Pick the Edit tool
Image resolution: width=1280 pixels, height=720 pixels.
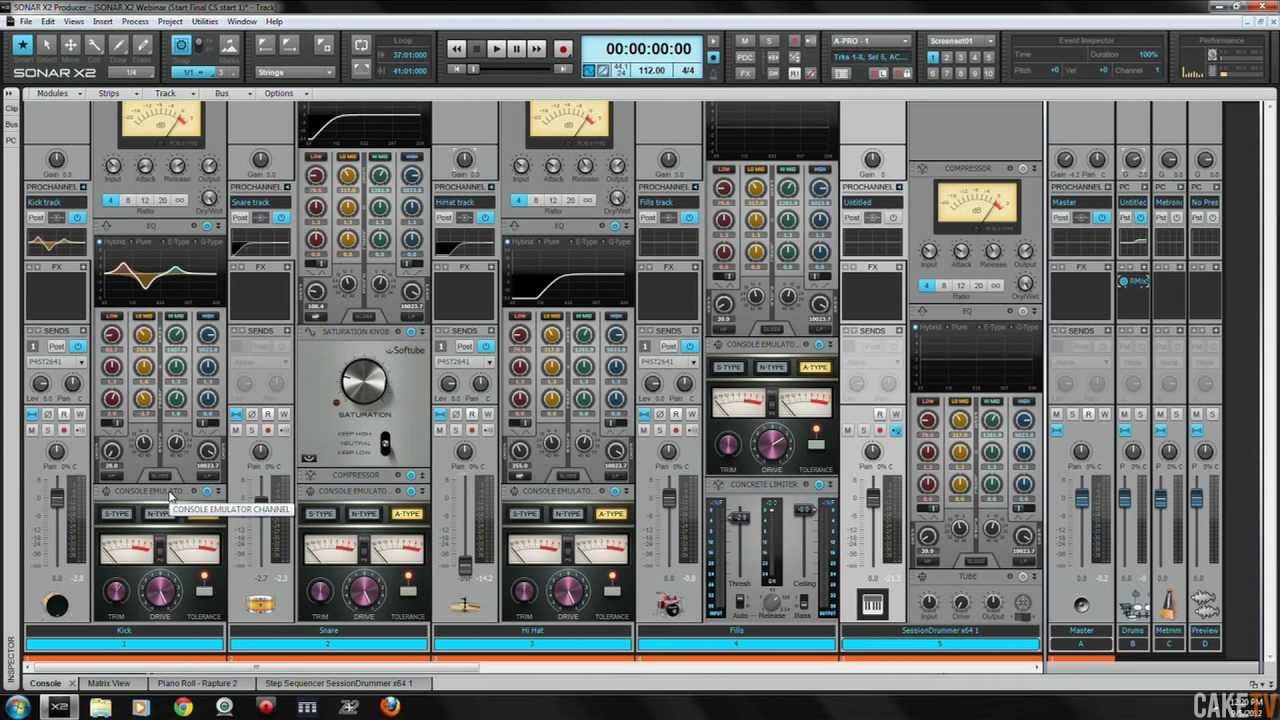[x=95, y=45]
